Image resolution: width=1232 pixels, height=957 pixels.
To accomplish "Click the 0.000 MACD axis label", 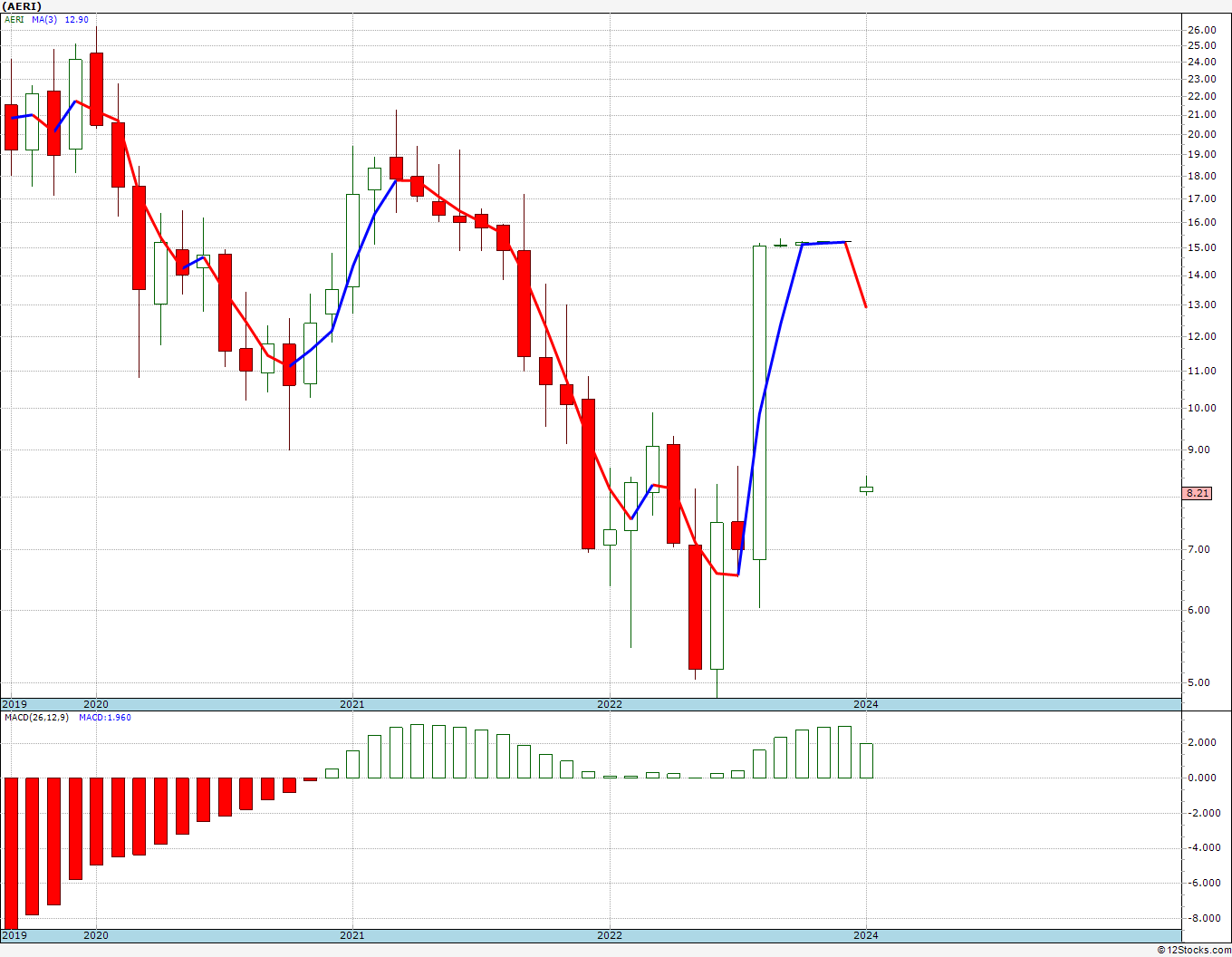I will click(x=1203, y=778).
